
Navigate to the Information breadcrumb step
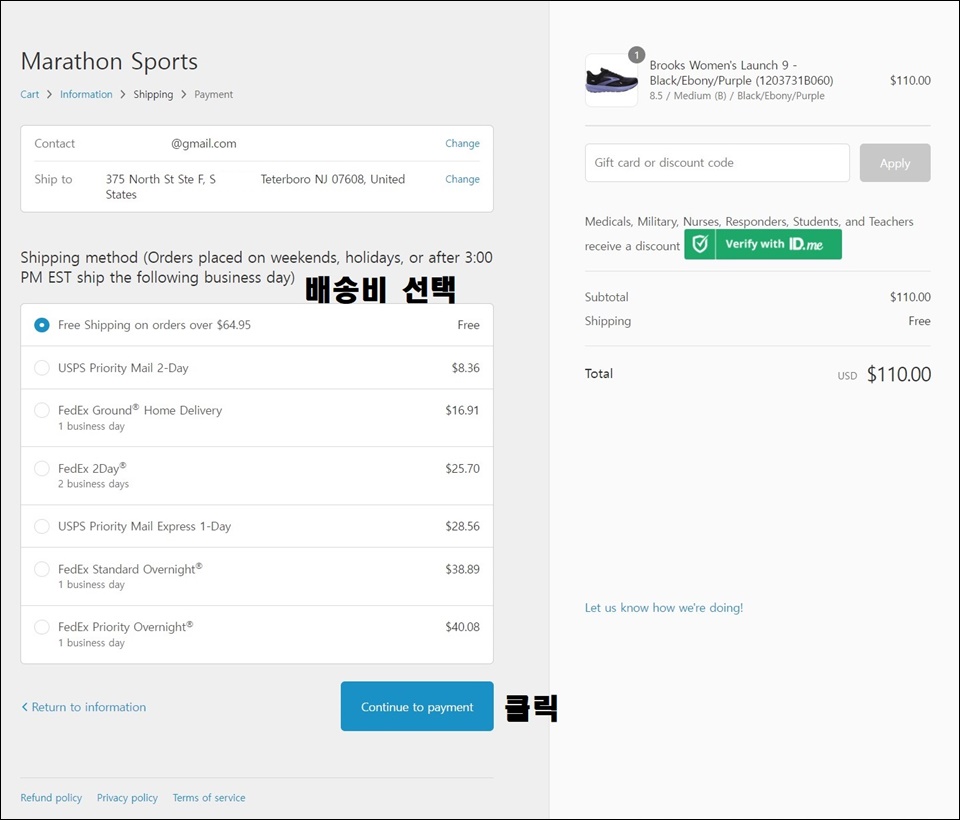coord(86,94)
